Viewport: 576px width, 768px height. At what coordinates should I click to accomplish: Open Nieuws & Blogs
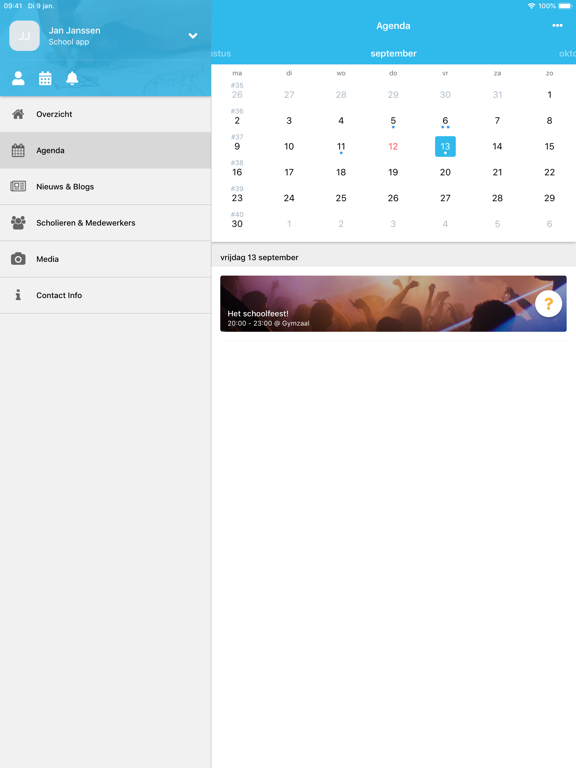coord(105,187)
